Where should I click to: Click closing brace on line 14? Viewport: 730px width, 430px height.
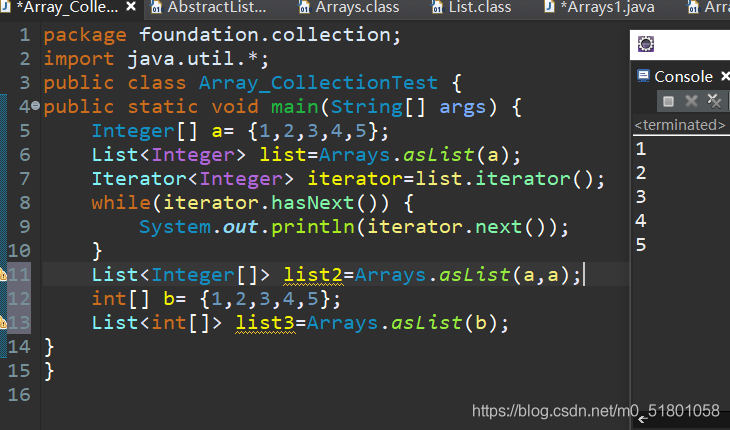[49, 347]
